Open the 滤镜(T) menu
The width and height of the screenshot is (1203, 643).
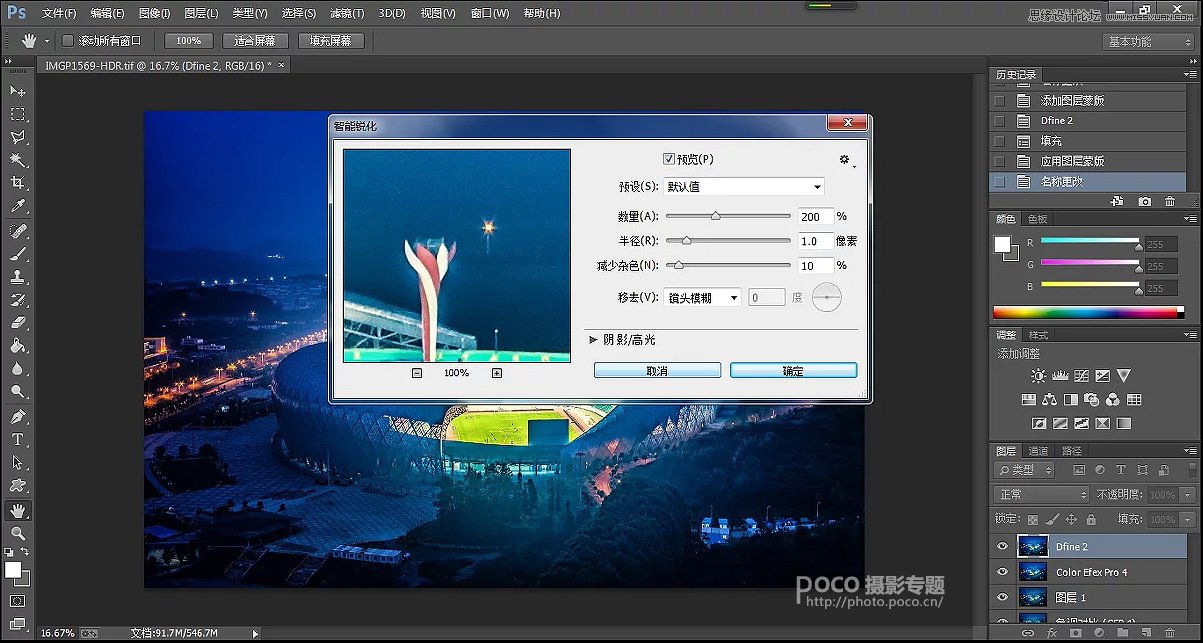point(347,13)
